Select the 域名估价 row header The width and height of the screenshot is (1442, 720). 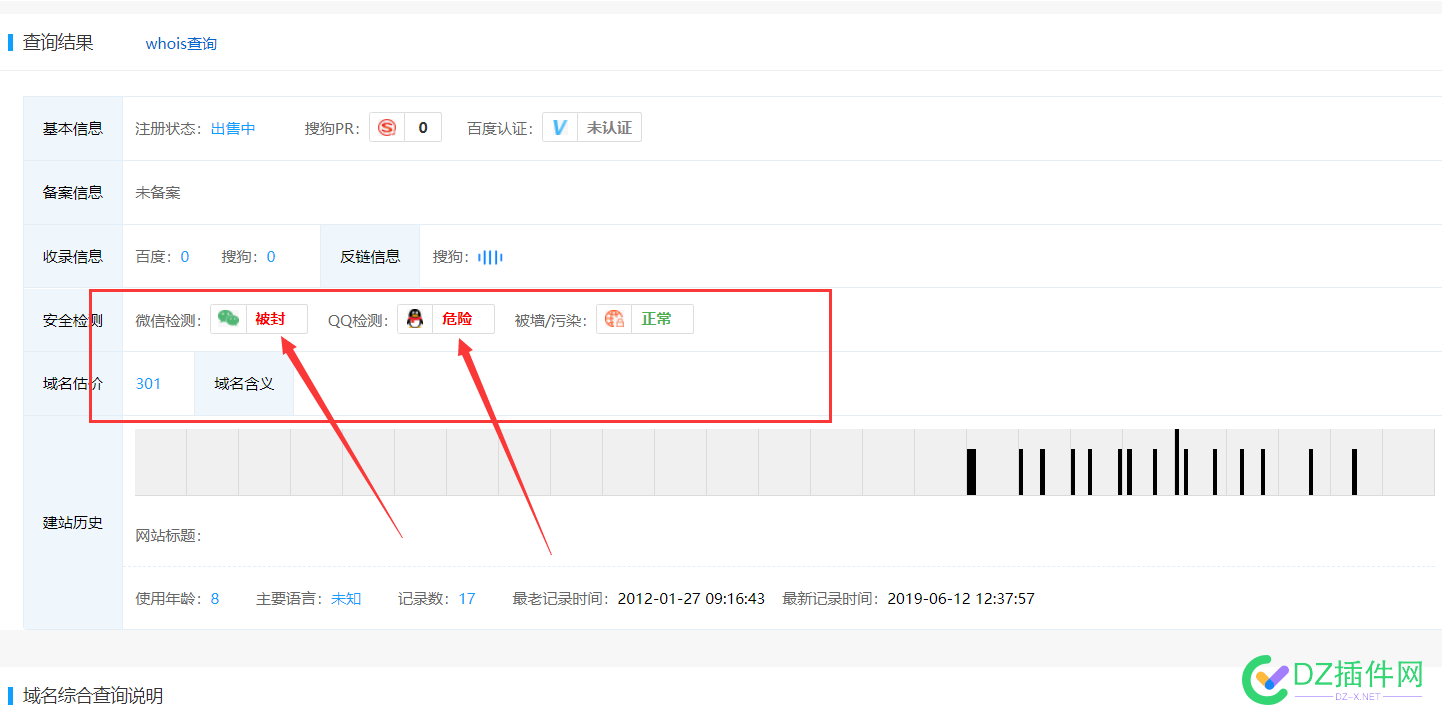click(x=73, y=384)
